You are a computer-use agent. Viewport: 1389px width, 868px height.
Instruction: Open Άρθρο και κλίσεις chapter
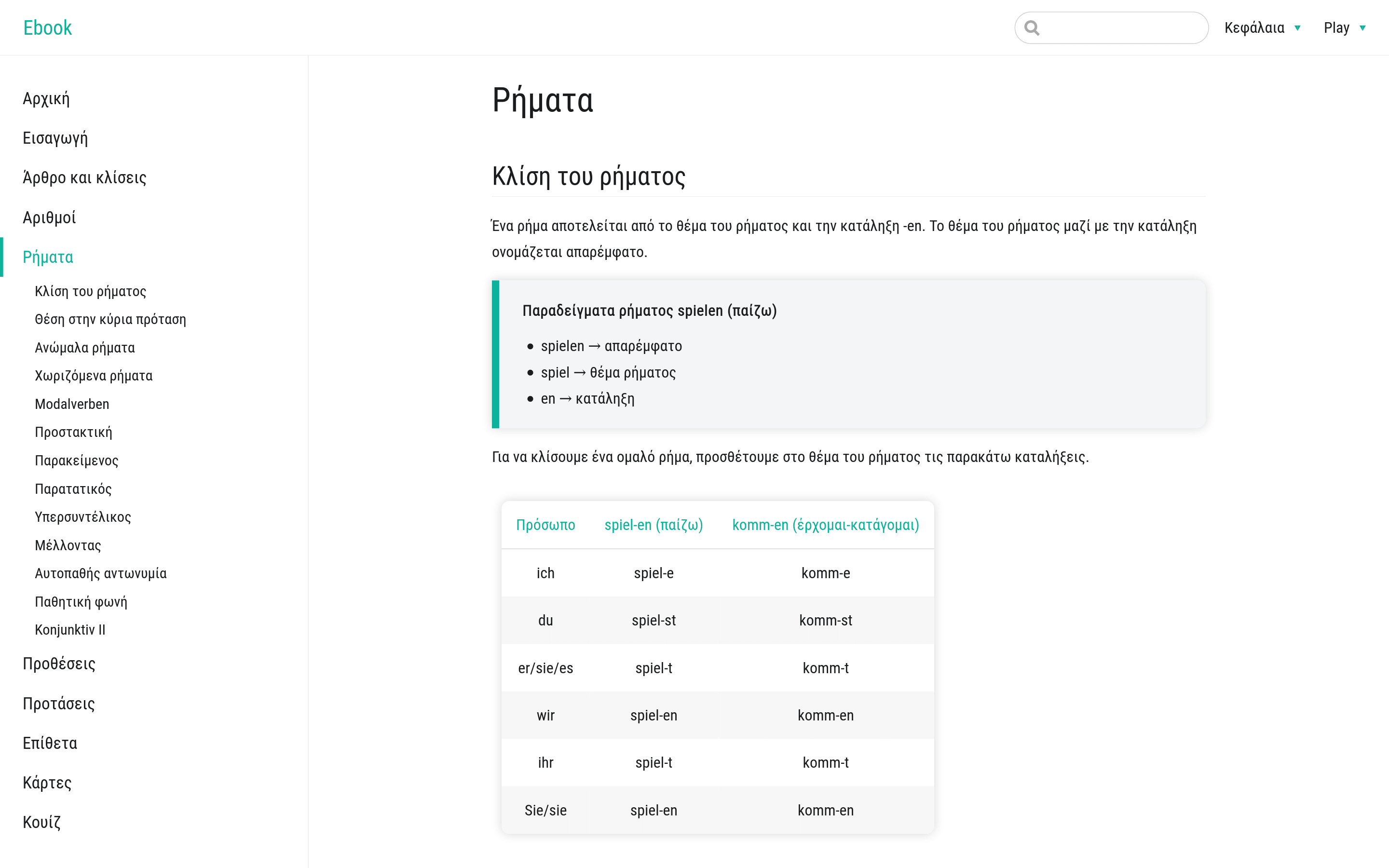coord(84,178)
